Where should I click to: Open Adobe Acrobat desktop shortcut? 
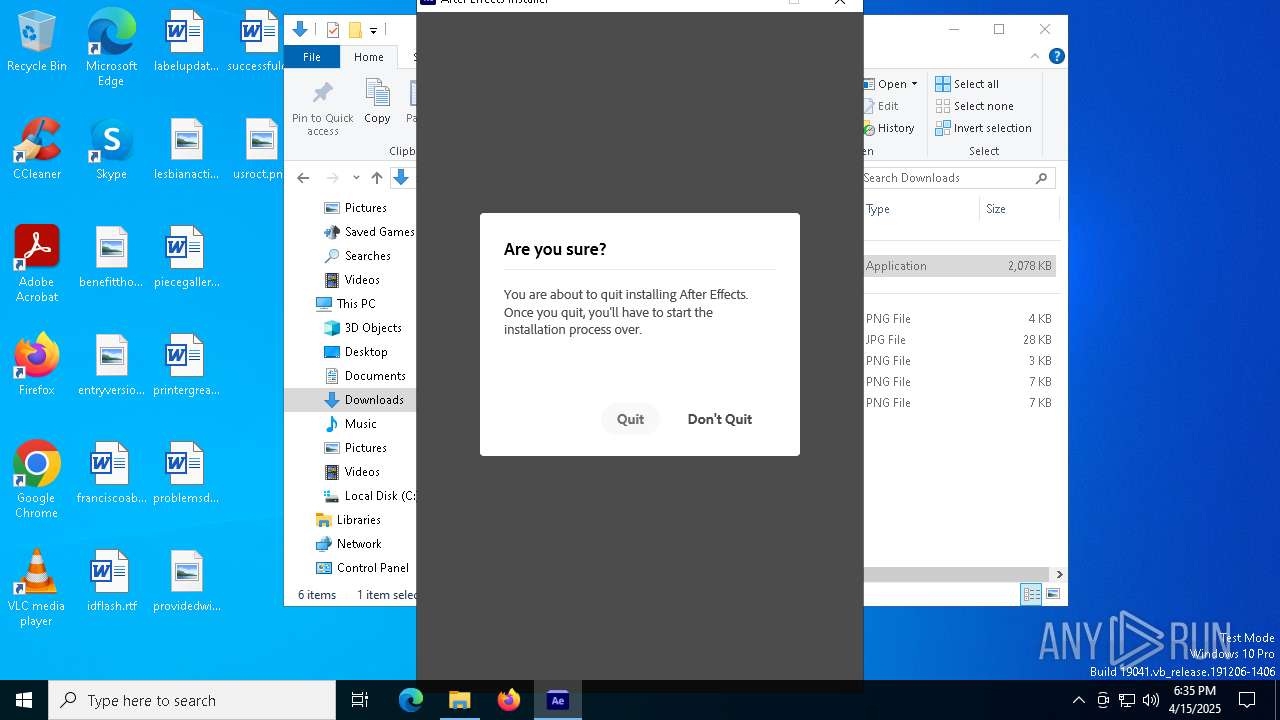[37, 264]
